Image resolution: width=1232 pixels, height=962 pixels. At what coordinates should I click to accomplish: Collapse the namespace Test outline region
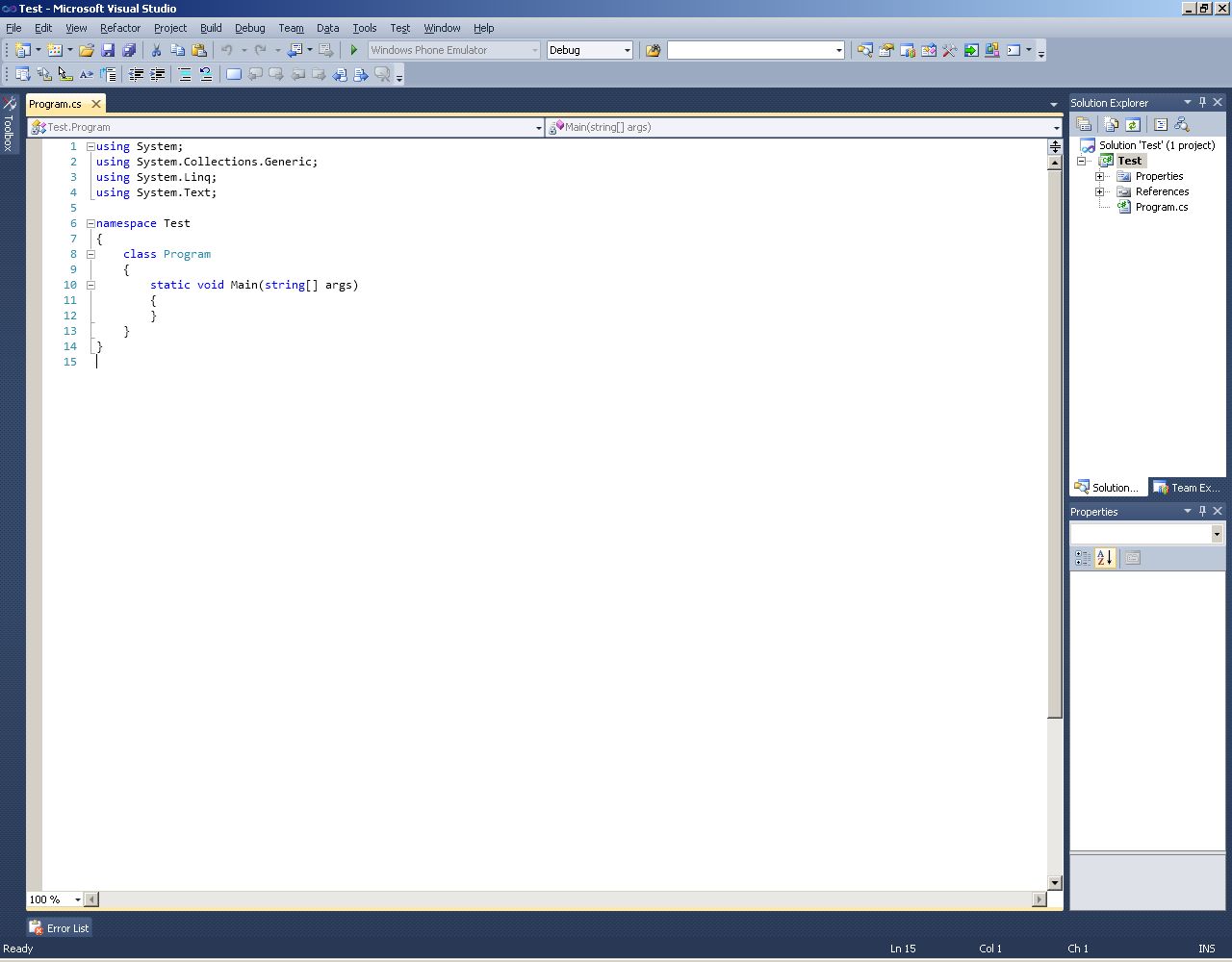click(90, 223)
